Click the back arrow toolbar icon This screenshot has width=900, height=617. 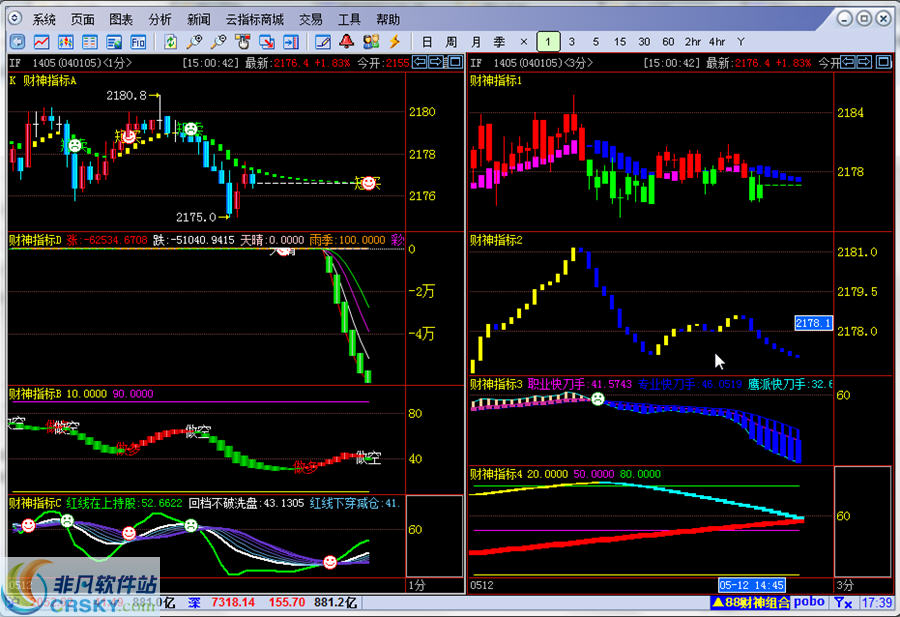18,41
